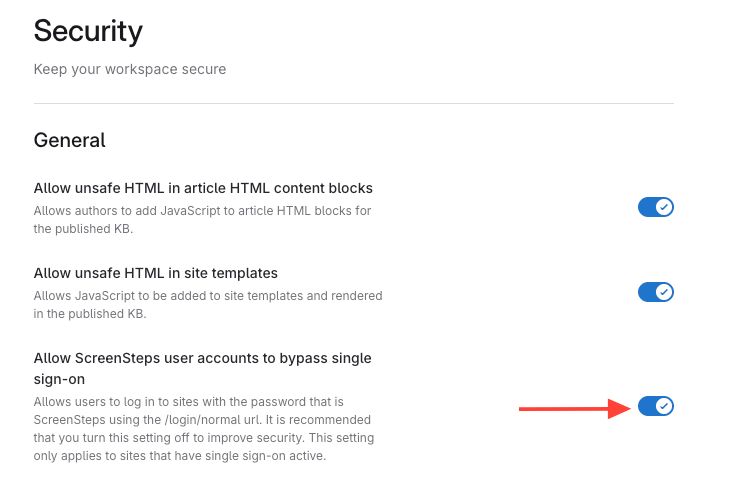Click checkmark knob on article HTML blocks switch
This screenshot has height=488, width=750.
coord(664,207)
